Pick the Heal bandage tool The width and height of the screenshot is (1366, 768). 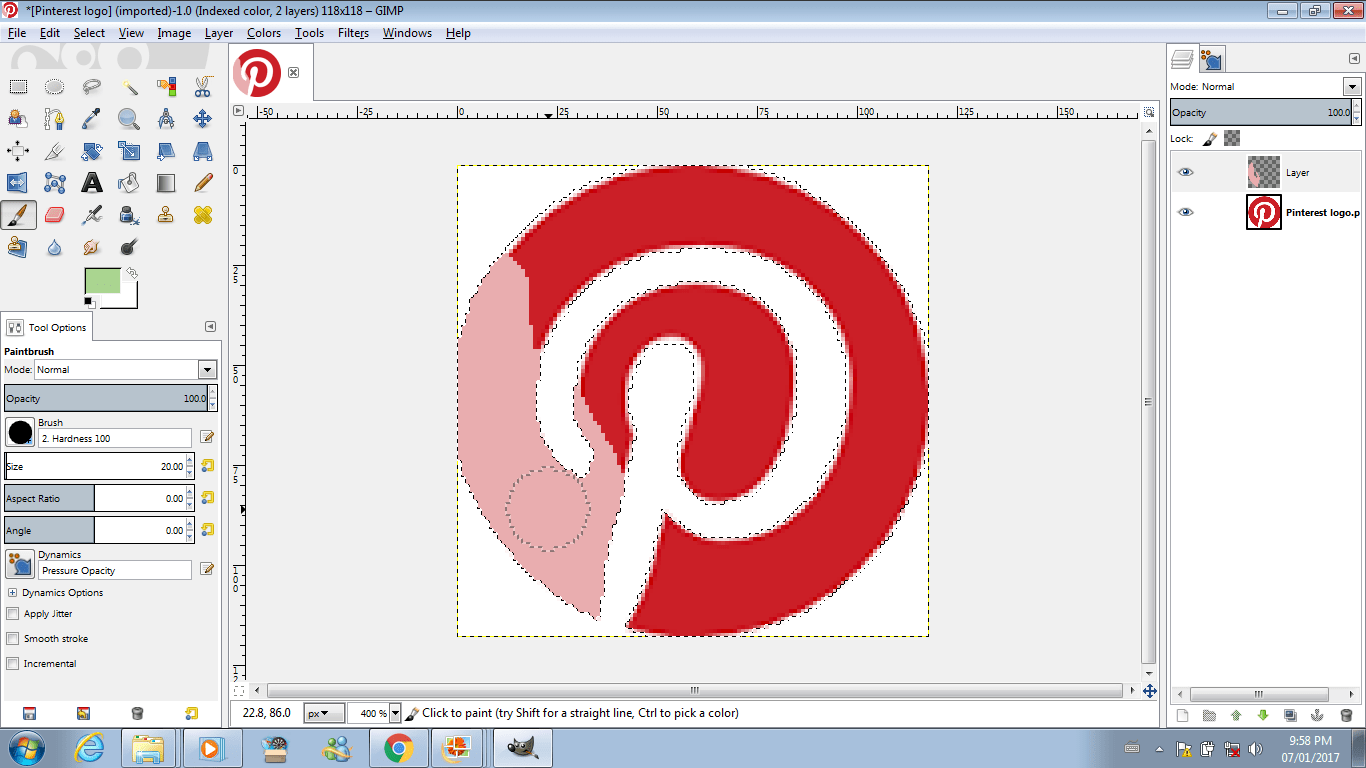pos(203,215)
